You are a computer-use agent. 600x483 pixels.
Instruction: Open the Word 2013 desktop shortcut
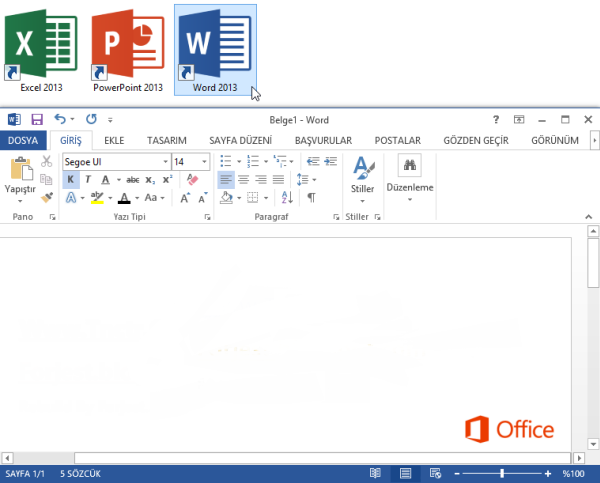click(x=215, y=50)
